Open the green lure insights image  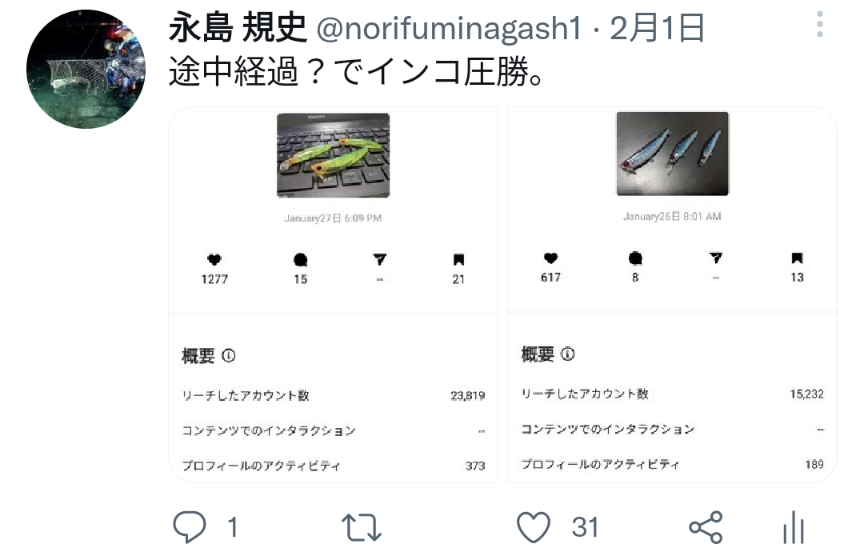[333, 155]
